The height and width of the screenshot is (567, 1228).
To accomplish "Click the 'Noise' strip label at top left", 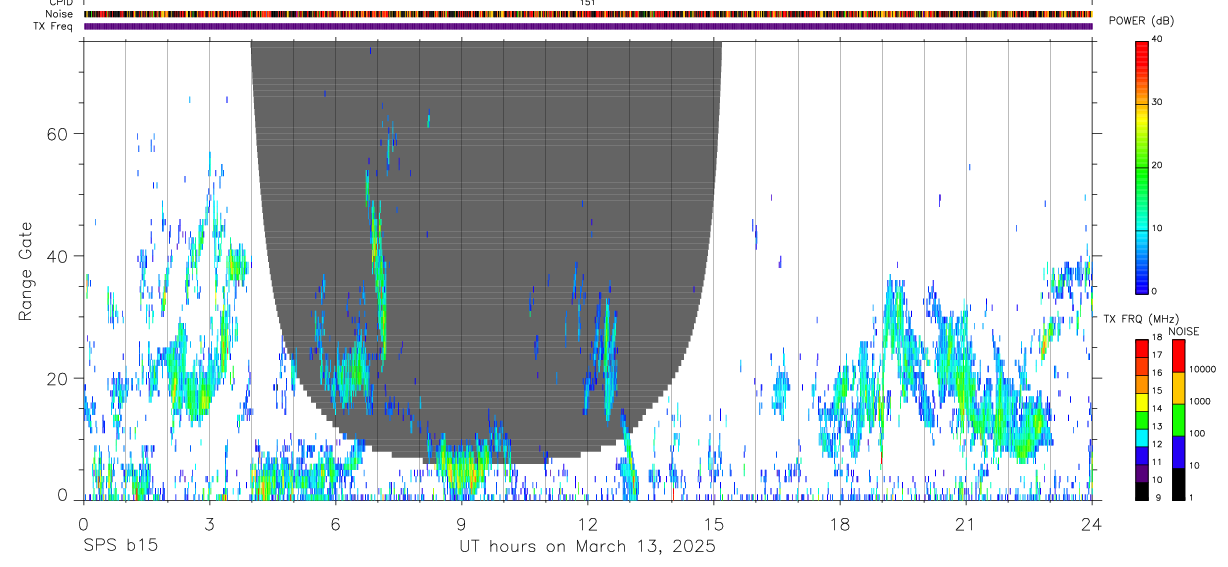I will [60, 14].
